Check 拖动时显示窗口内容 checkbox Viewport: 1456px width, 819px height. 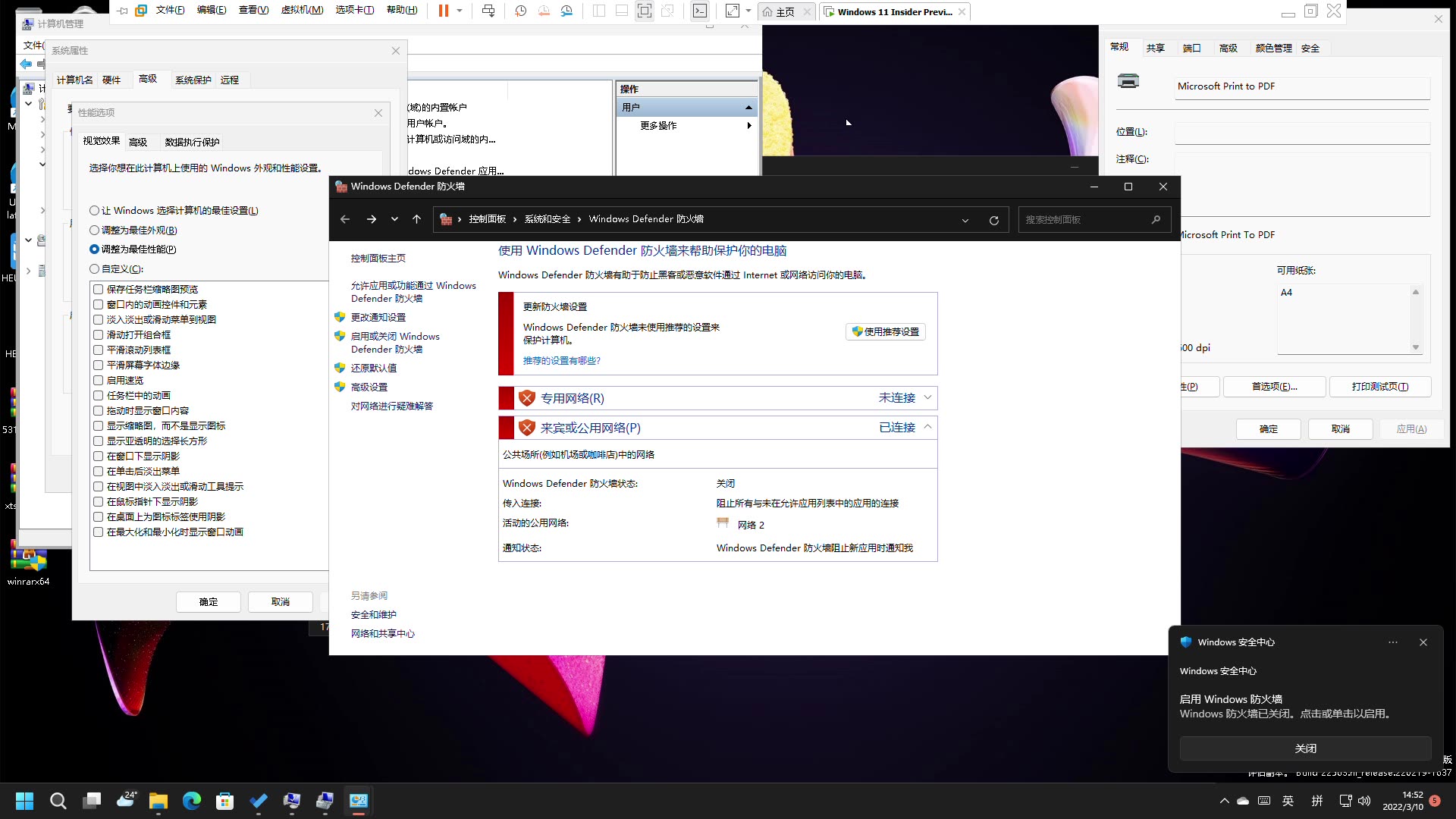click(x=98, y=411)
